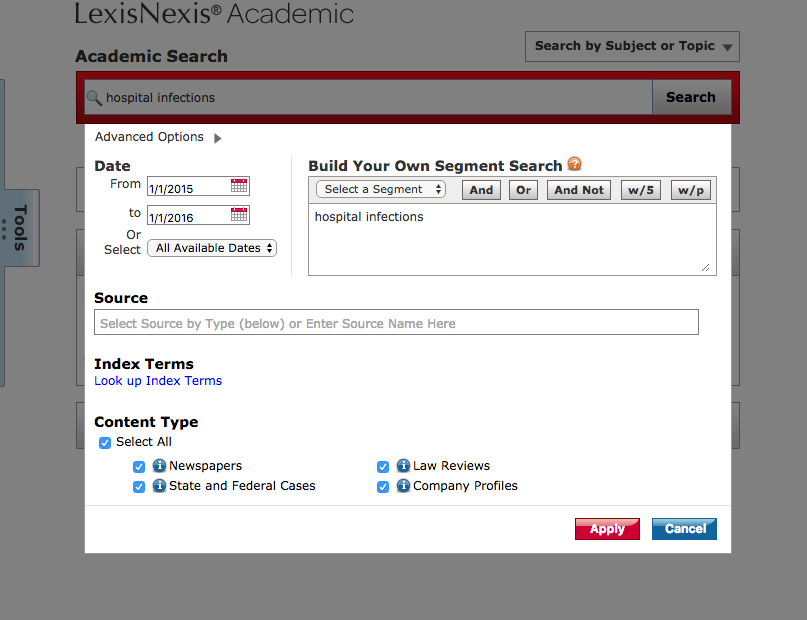Collapse the Advanced Options arrow
The height and width of the screenshot is (620, 807).
point(218,138)
